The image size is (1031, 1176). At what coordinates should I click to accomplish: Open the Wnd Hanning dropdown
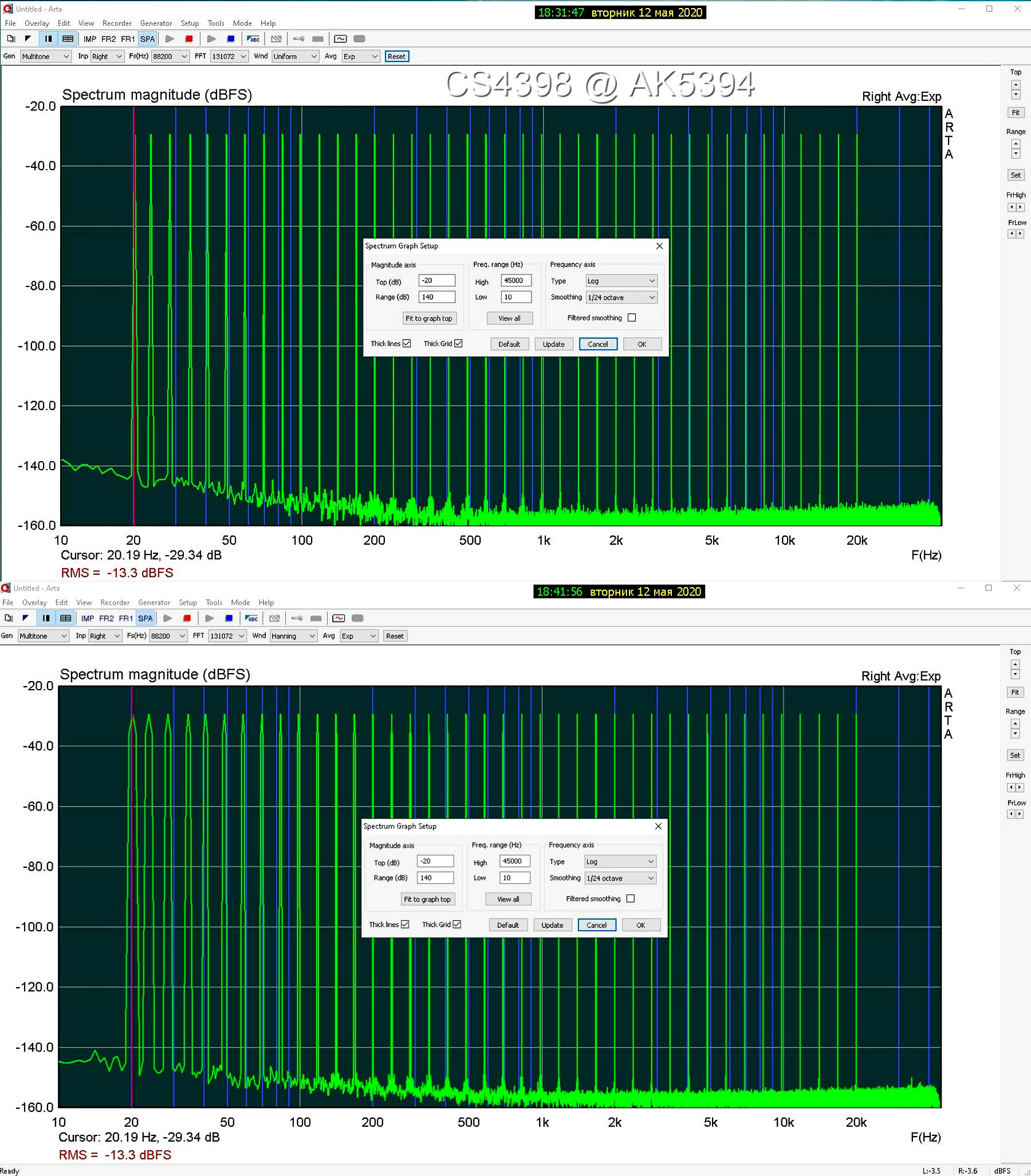[x=293, y=636]
